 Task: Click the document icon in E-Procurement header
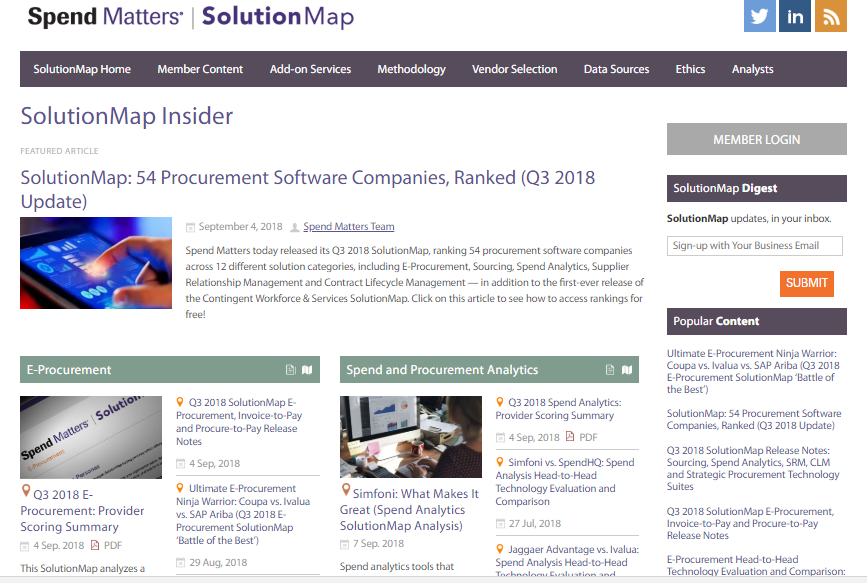click(x=291, y=370)
